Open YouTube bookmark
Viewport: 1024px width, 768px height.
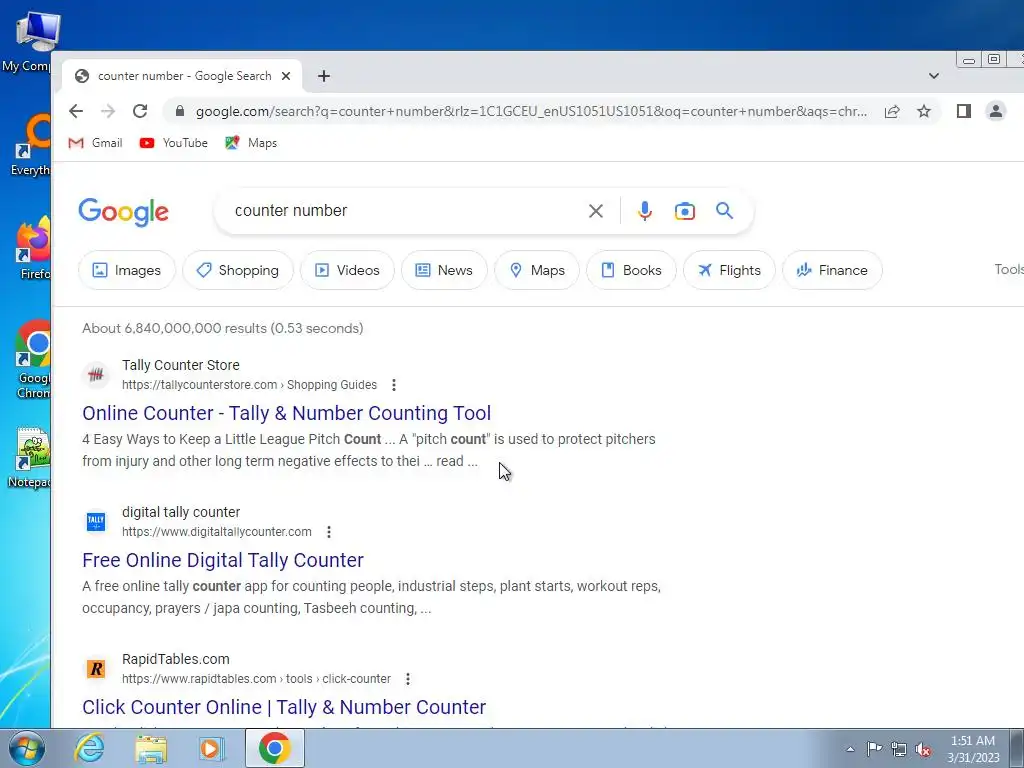[x=174, y=143]
